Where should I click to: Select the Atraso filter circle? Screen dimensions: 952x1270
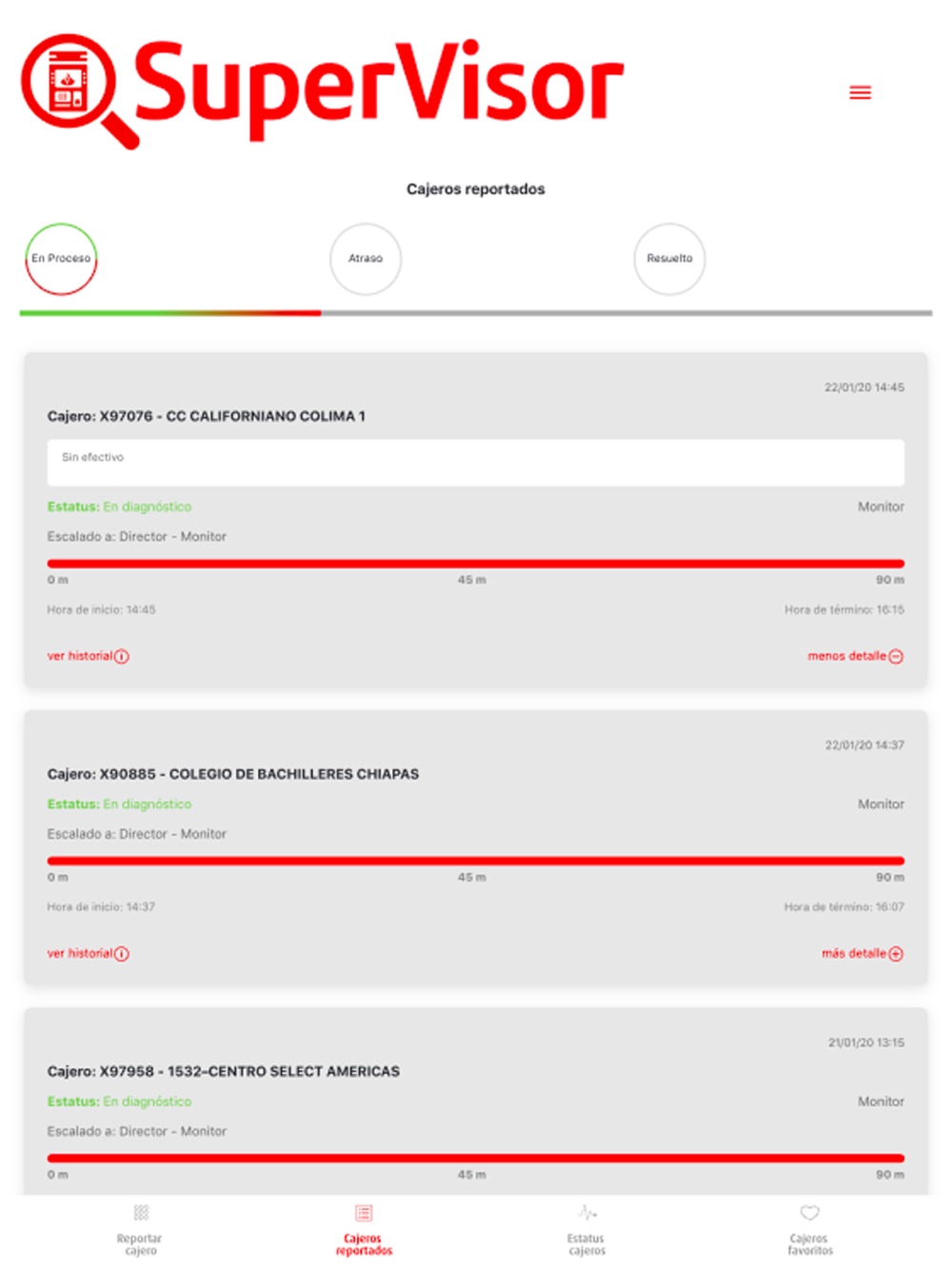(366, 259)
